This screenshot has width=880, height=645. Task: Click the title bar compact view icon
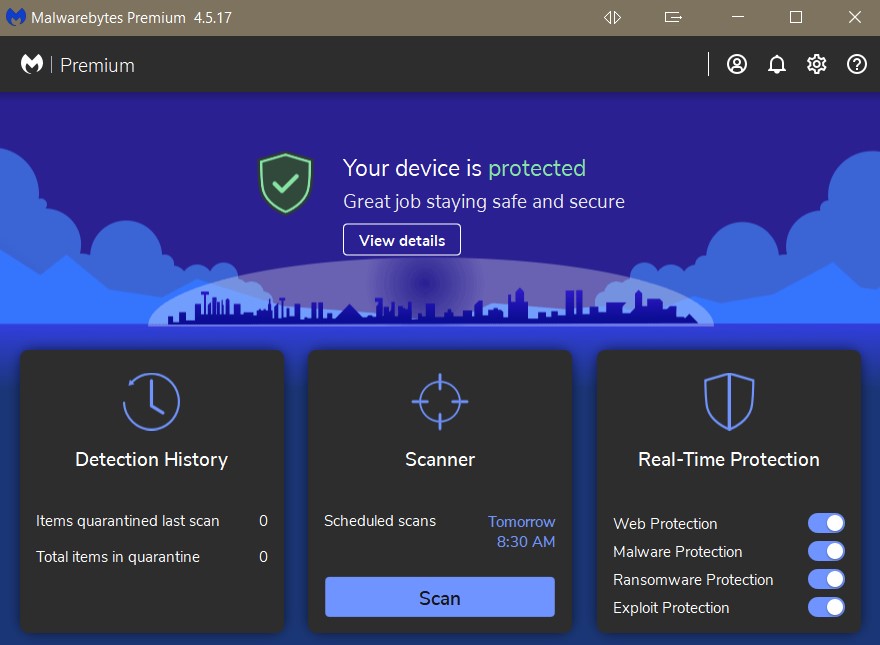click(673, 18)
